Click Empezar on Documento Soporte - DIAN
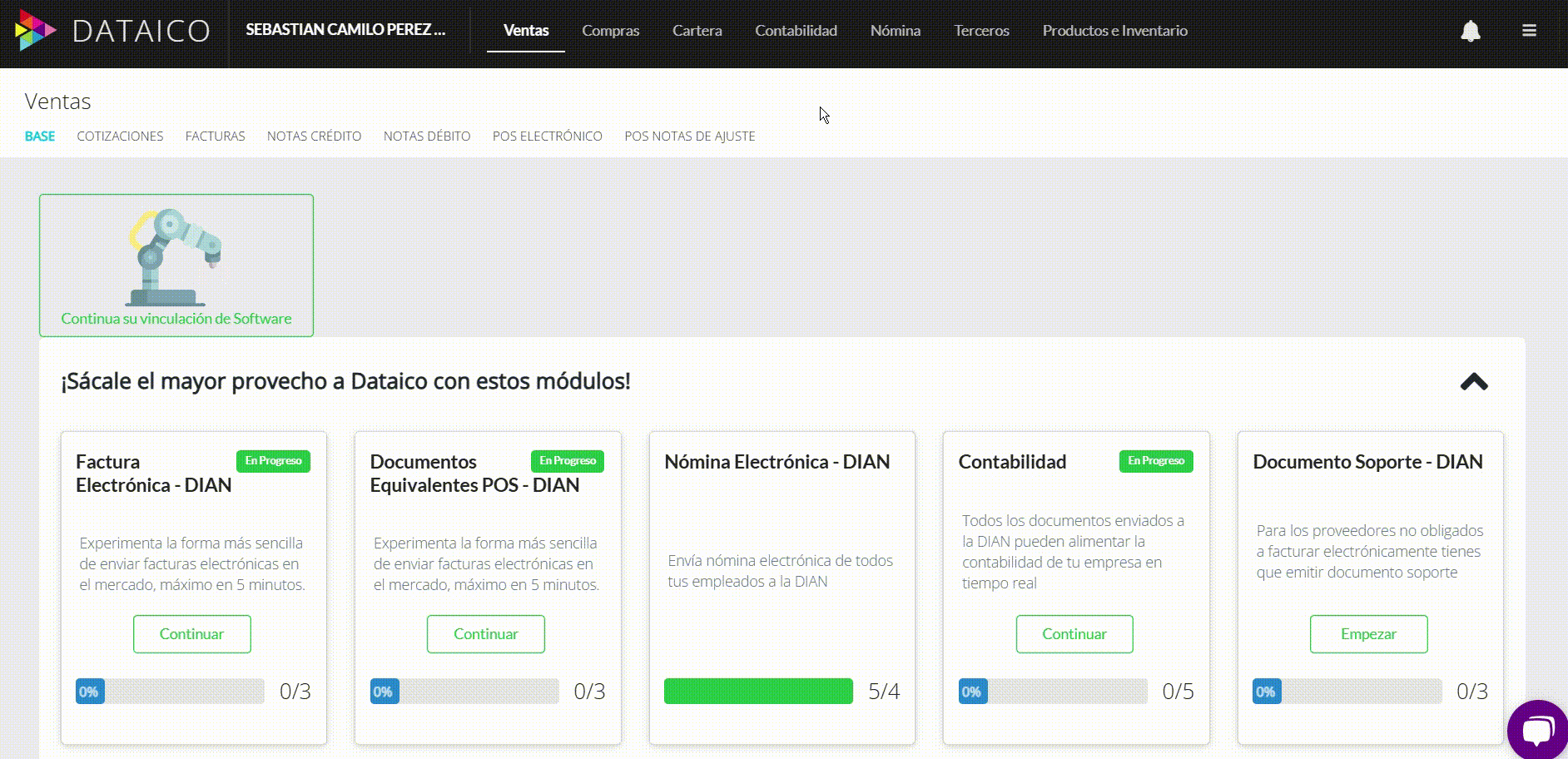The height and width of the screenshot is (759, 1568). coord(1368,633)
